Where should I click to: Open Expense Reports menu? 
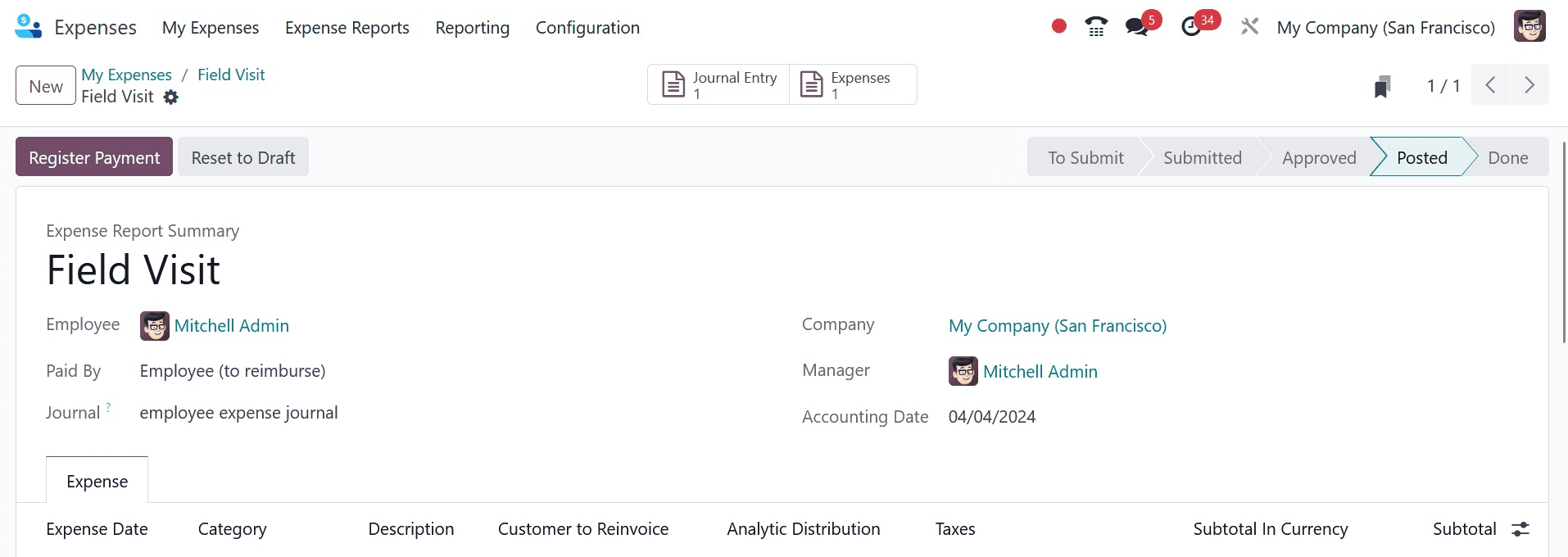click(347, 28)
